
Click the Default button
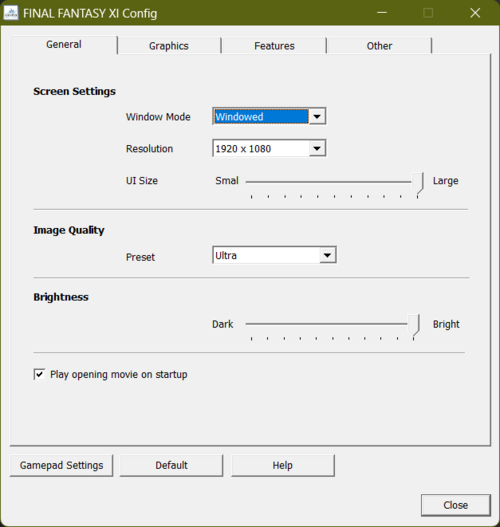[x=171, y=465]
